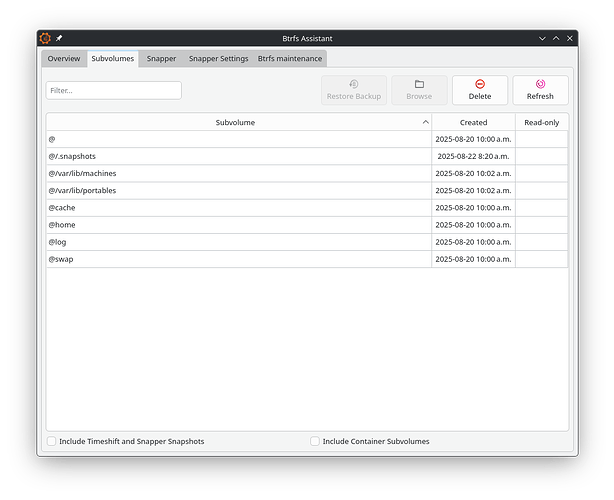The width and height of the screenshot is (614, 500).
Task: Open the Snapper Settings tab
Action: (218, 59)
